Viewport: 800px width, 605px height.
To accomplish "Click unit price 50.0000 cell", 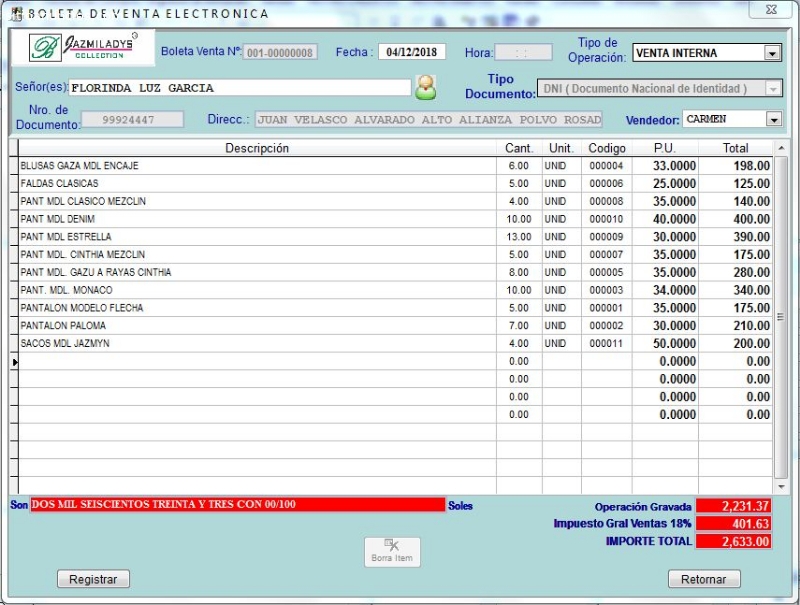I will click(x=665, y=344).
